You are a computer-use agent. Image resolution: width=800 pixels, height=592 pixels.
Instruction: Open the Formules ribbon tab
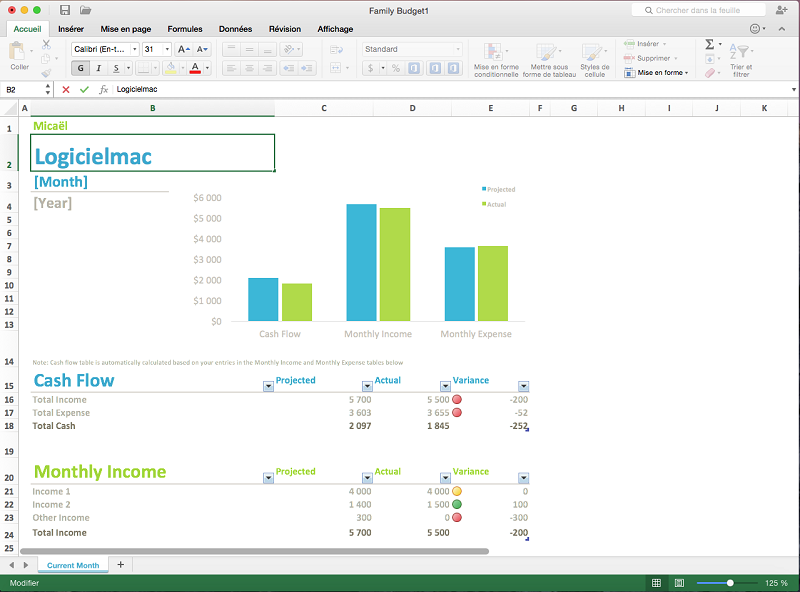coord(185,29)
